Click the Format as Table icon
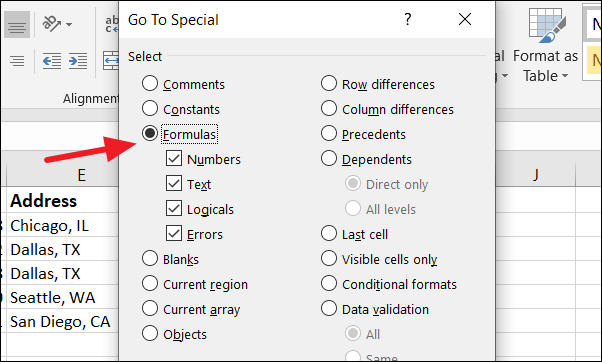This screenshot has height=362, width=602. 547,25
